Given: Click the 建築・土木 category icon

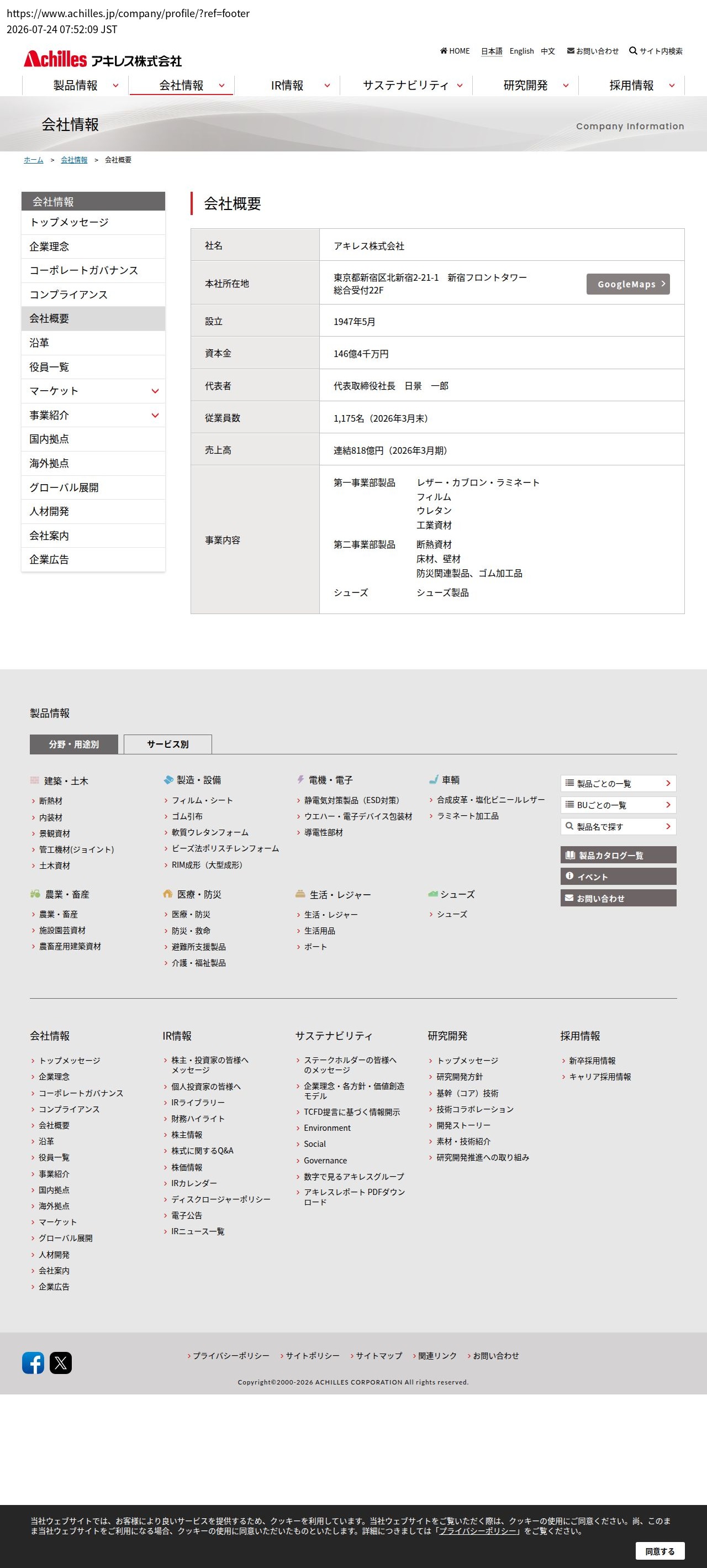Looking at the screenshot, I should pyautogui.click(x=35, y=780).
